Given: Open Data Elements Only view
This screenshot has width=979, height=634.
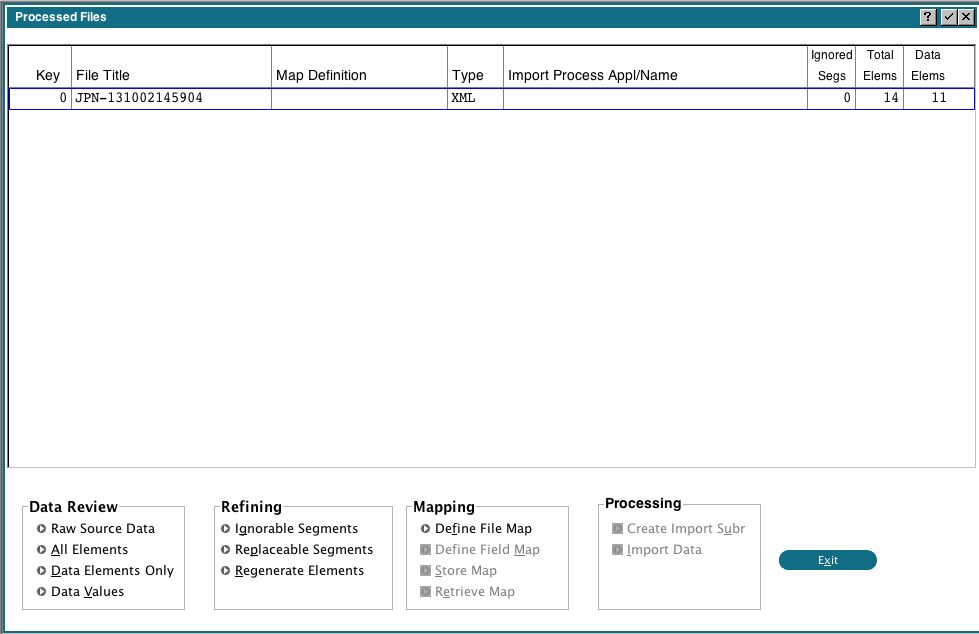Looking at the screenshot, I should pos(112,570).
